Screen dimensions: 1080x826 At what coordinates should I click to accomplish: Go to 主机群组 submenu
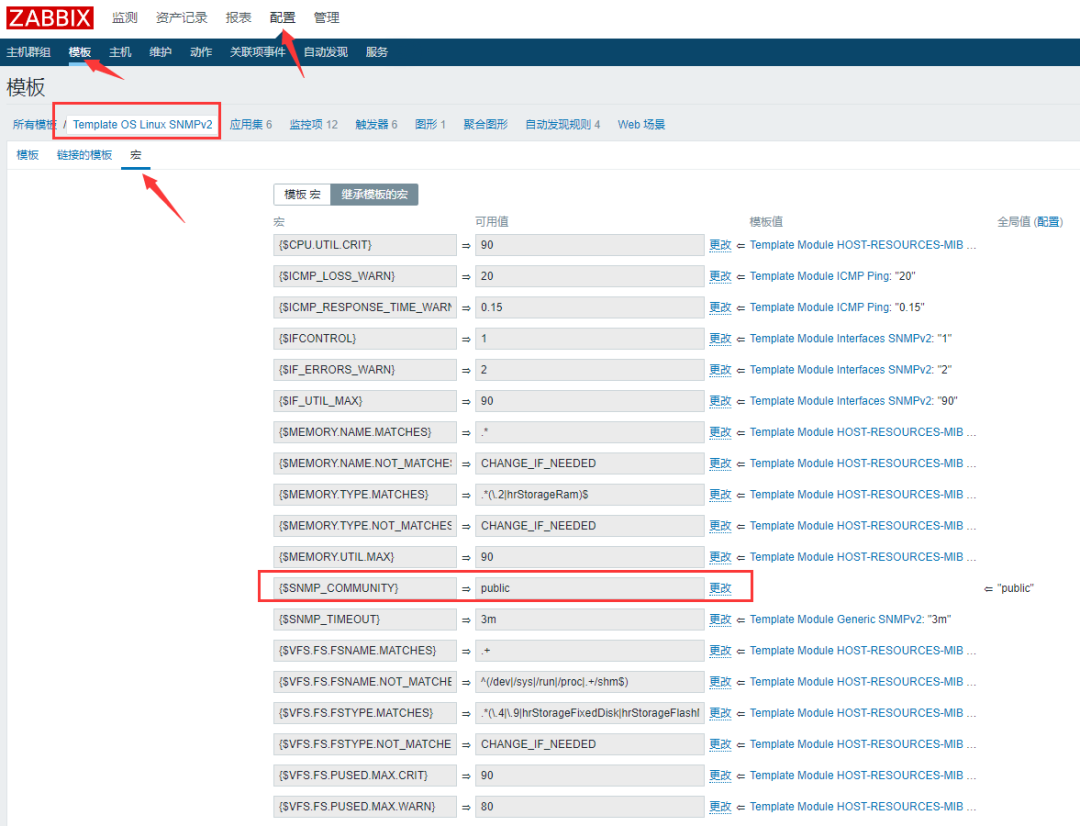click(x=29, y=52)
